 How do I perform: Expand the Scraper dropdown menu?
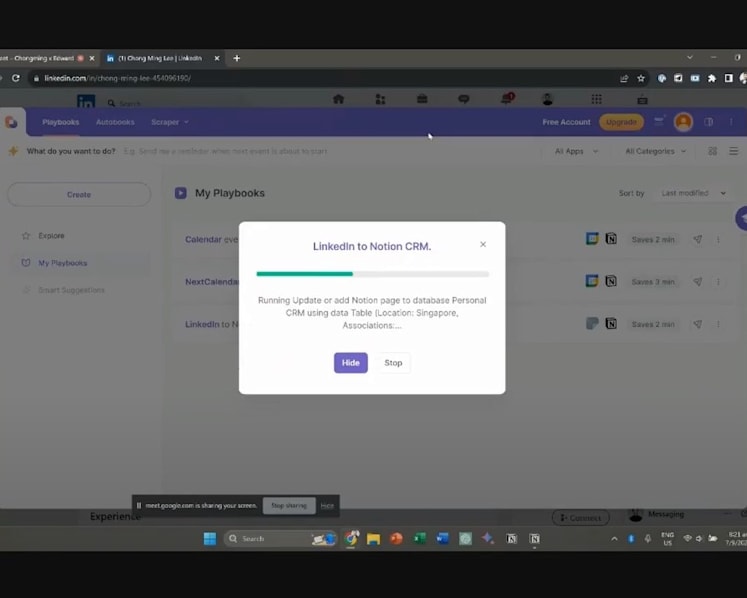tap(170, 122)
